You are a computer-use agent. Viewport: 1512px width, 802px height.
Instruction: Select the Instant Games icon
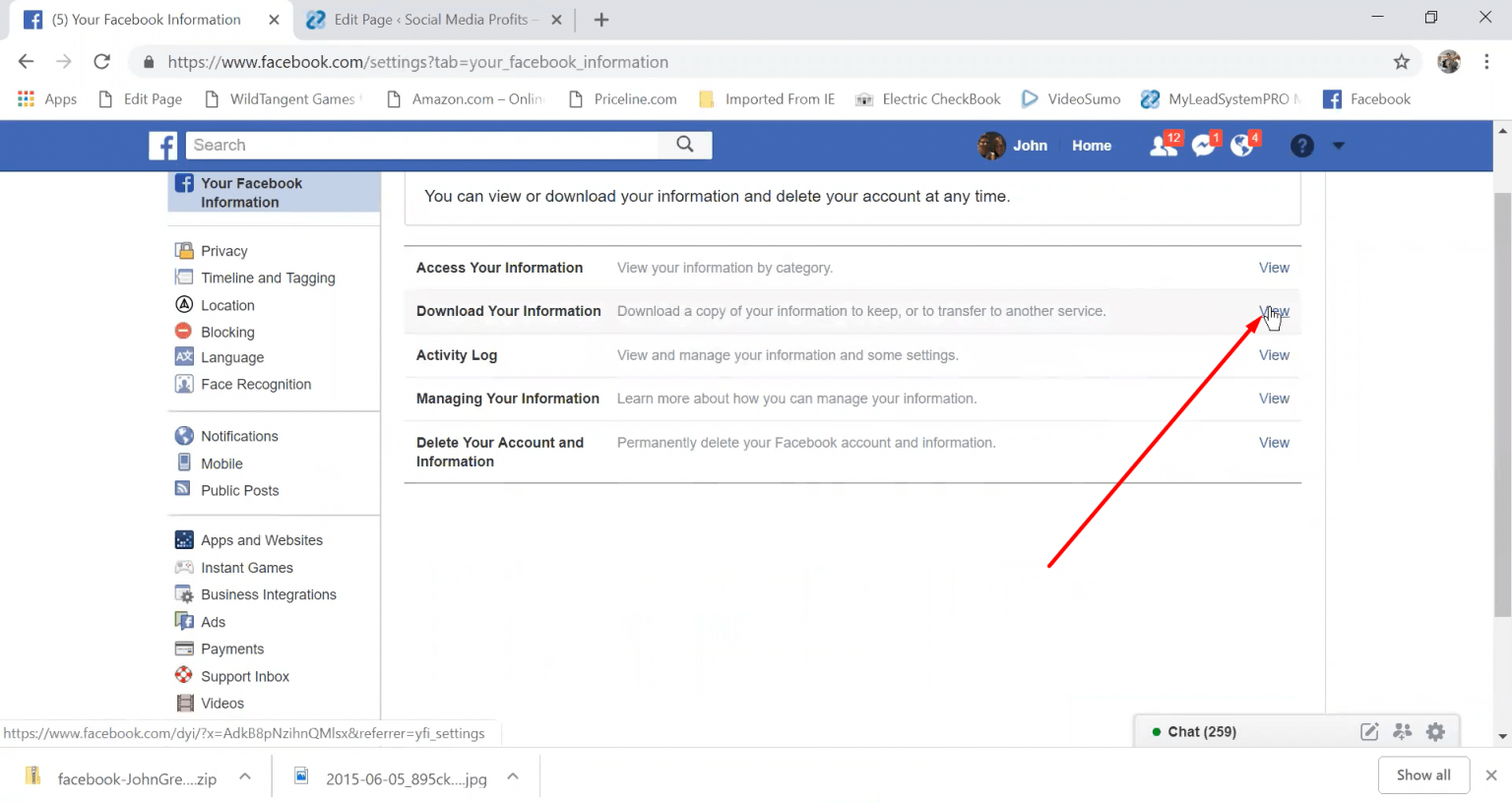tap(184, 567)
